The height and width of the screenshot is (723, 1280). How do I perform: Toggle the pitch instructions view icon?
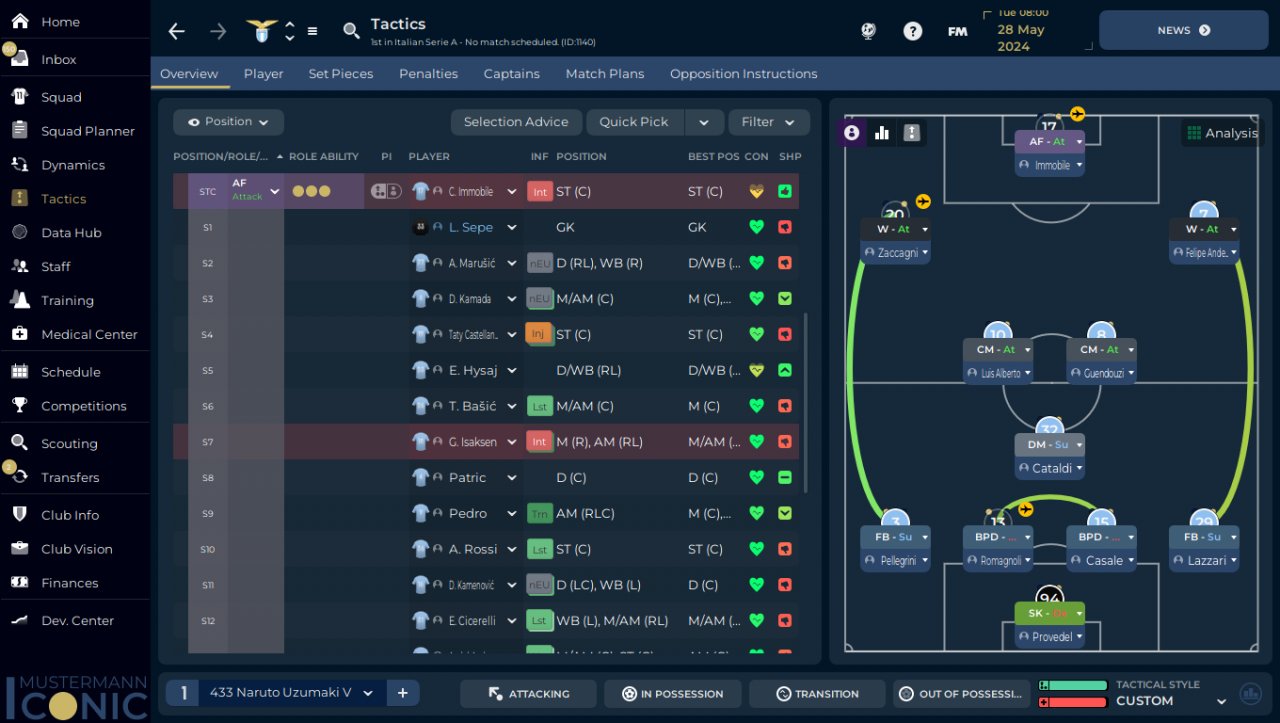pos(912,132)
